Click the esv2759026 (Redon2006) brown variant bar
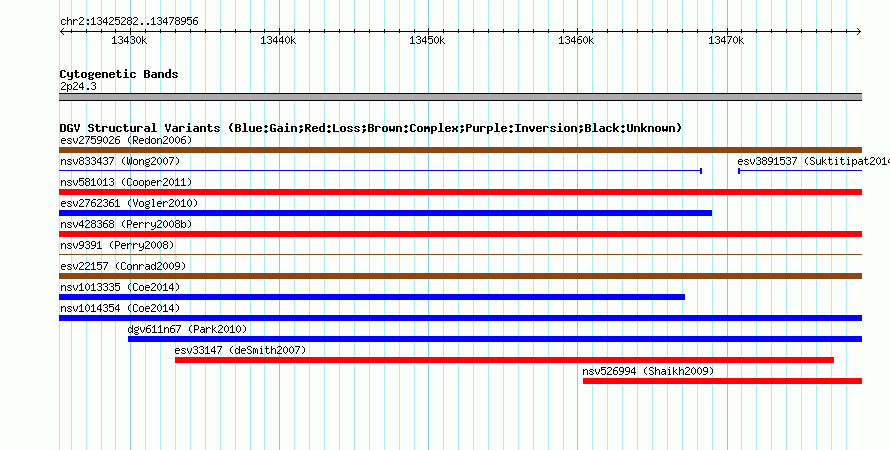 460,150
